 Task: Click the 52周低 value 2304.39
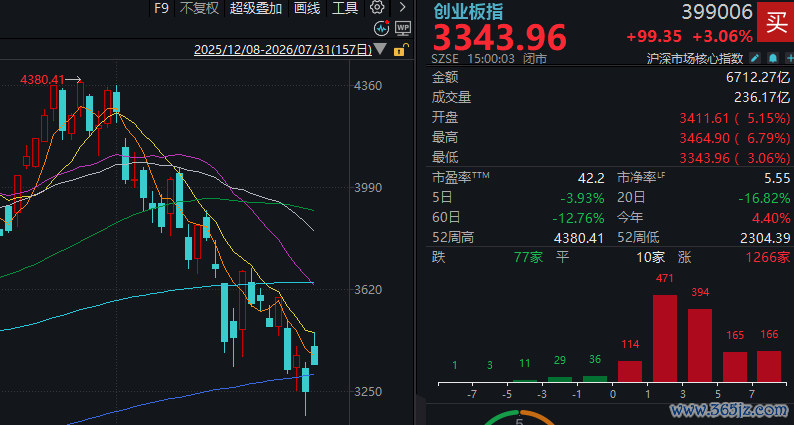[764, 238]
